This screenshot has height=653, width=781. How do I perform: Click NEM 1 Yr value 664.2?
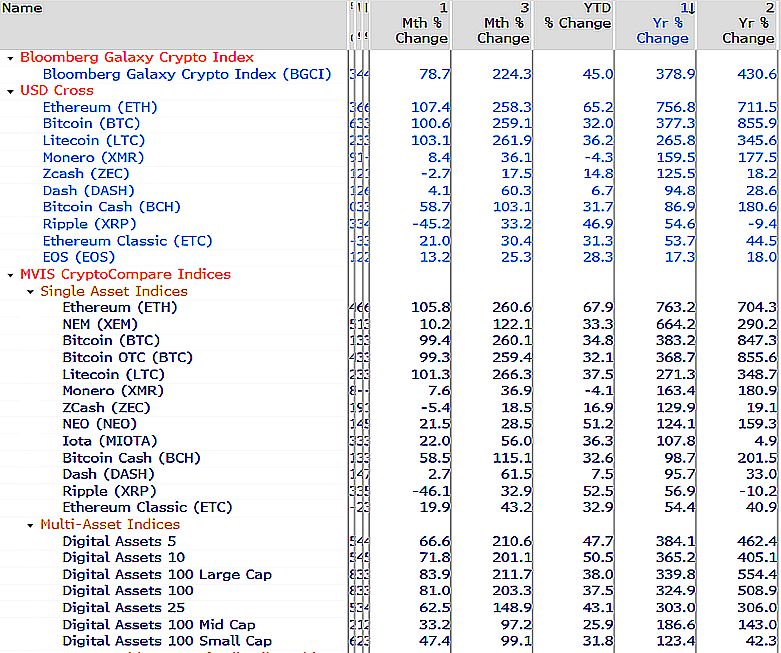(675, 324)
